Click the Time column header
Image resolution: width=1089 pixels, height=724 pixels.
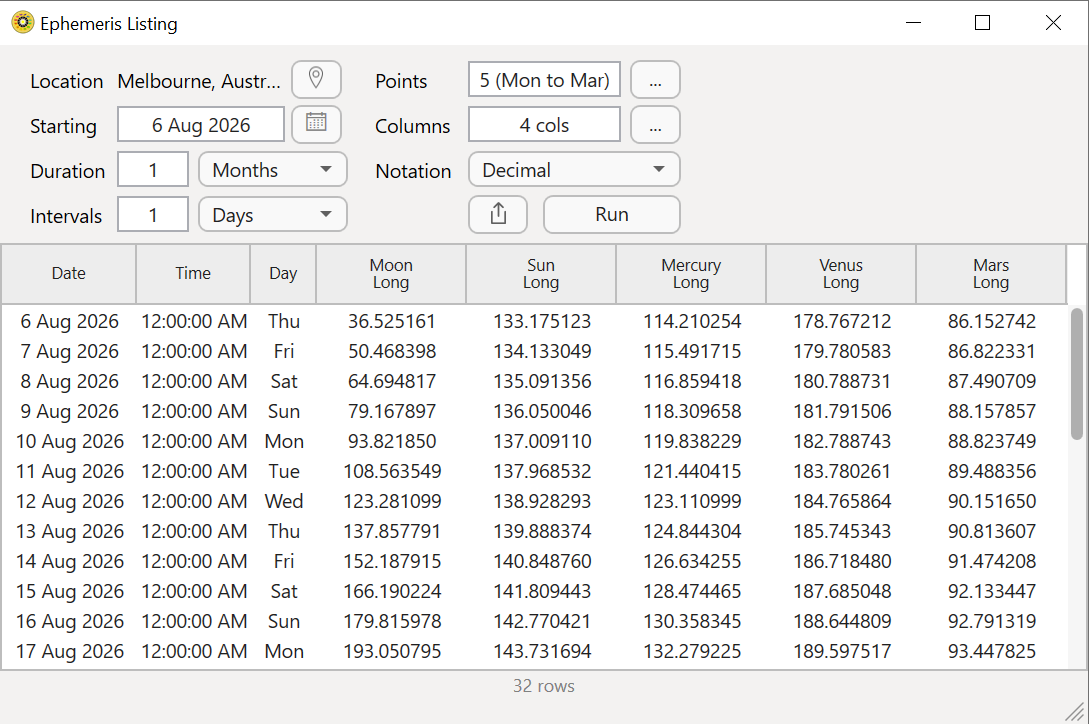pyautogui.click(x=193, y=274)
